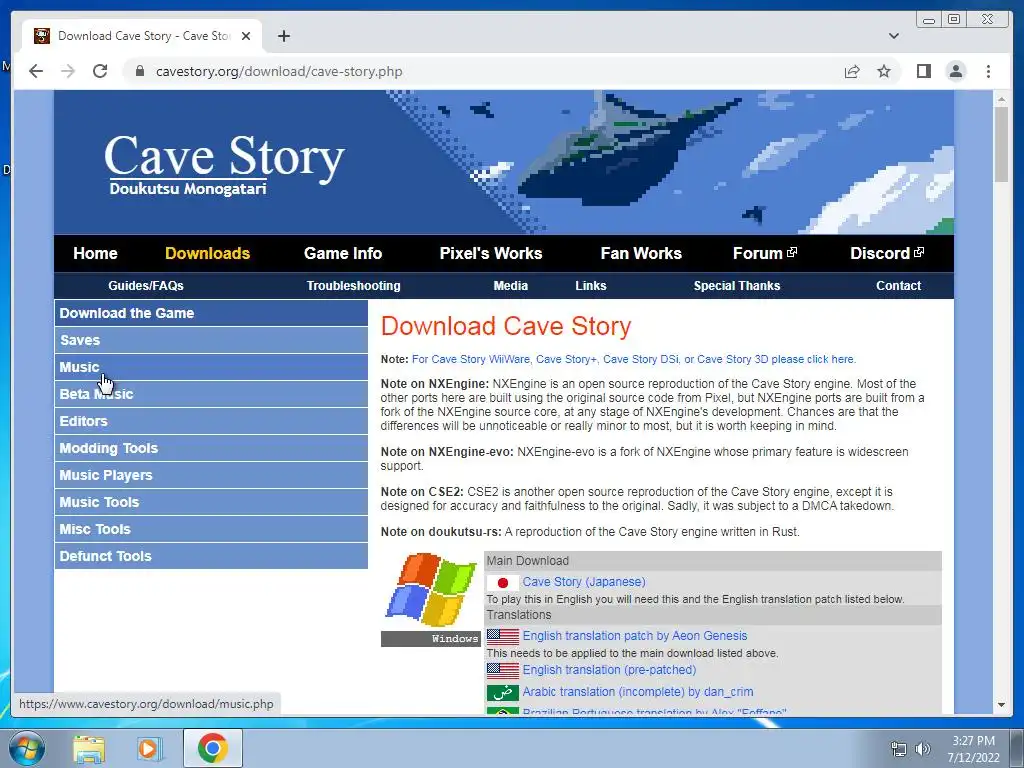Open Pixel's Works menu item
The height and width of the screenshot is (768, 1024).
click(x=491, y=253)
